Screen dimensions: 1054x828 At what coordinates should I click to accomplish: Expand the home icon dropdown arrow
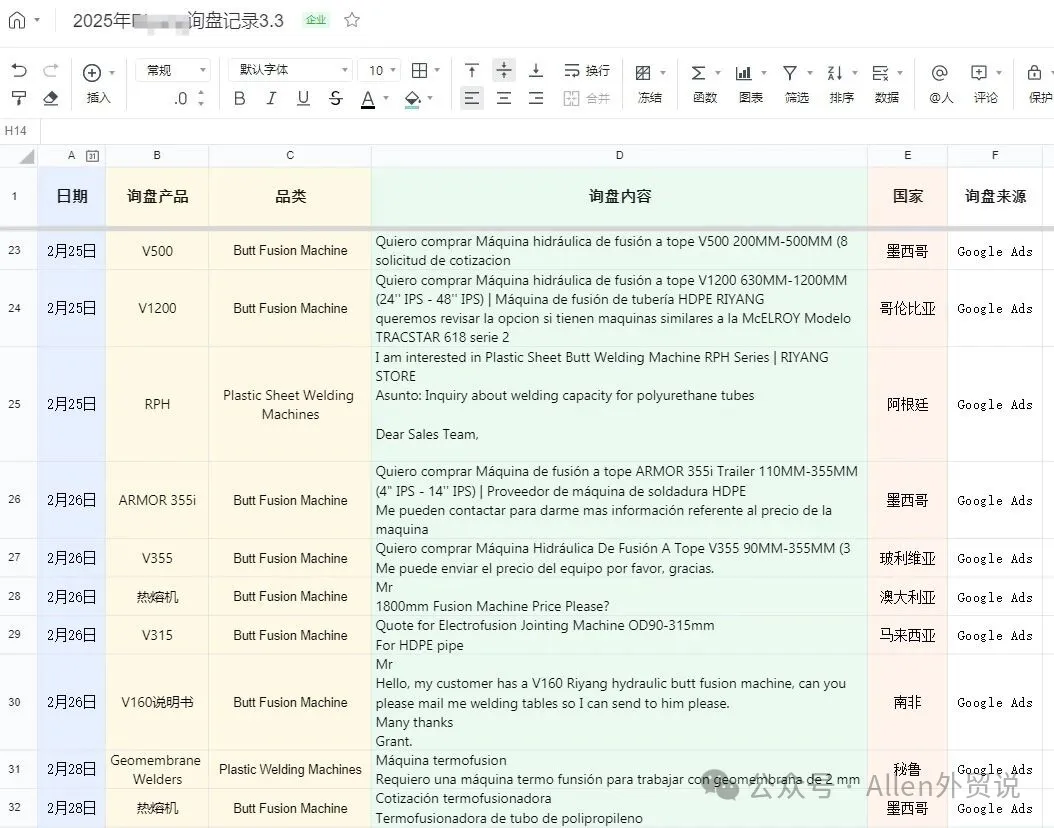[37, 20]
